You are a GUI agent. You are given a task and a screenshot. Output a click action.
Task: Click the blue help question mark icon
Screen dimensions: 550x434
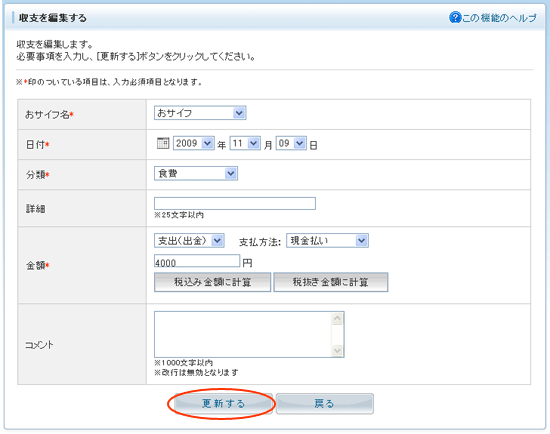pos(455,17)
